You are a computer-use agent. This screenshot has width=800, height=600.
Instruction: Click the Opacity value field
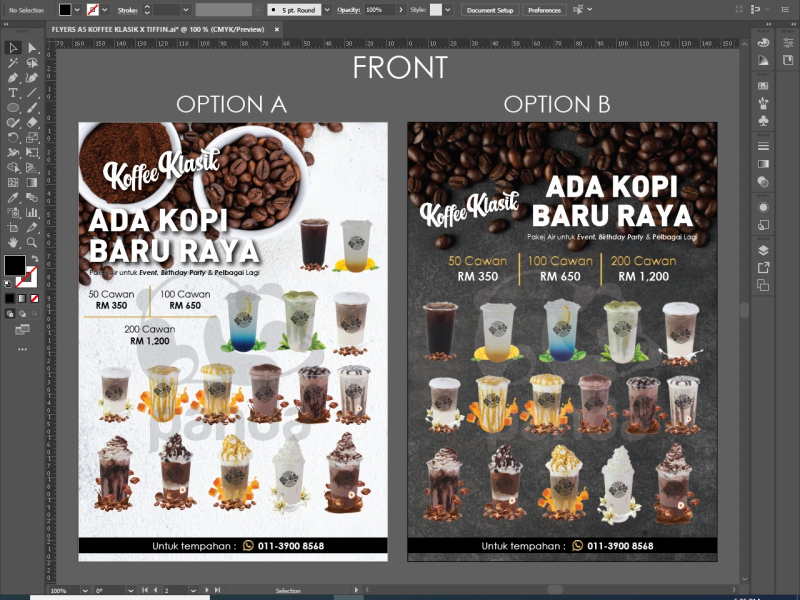(377, 9)
